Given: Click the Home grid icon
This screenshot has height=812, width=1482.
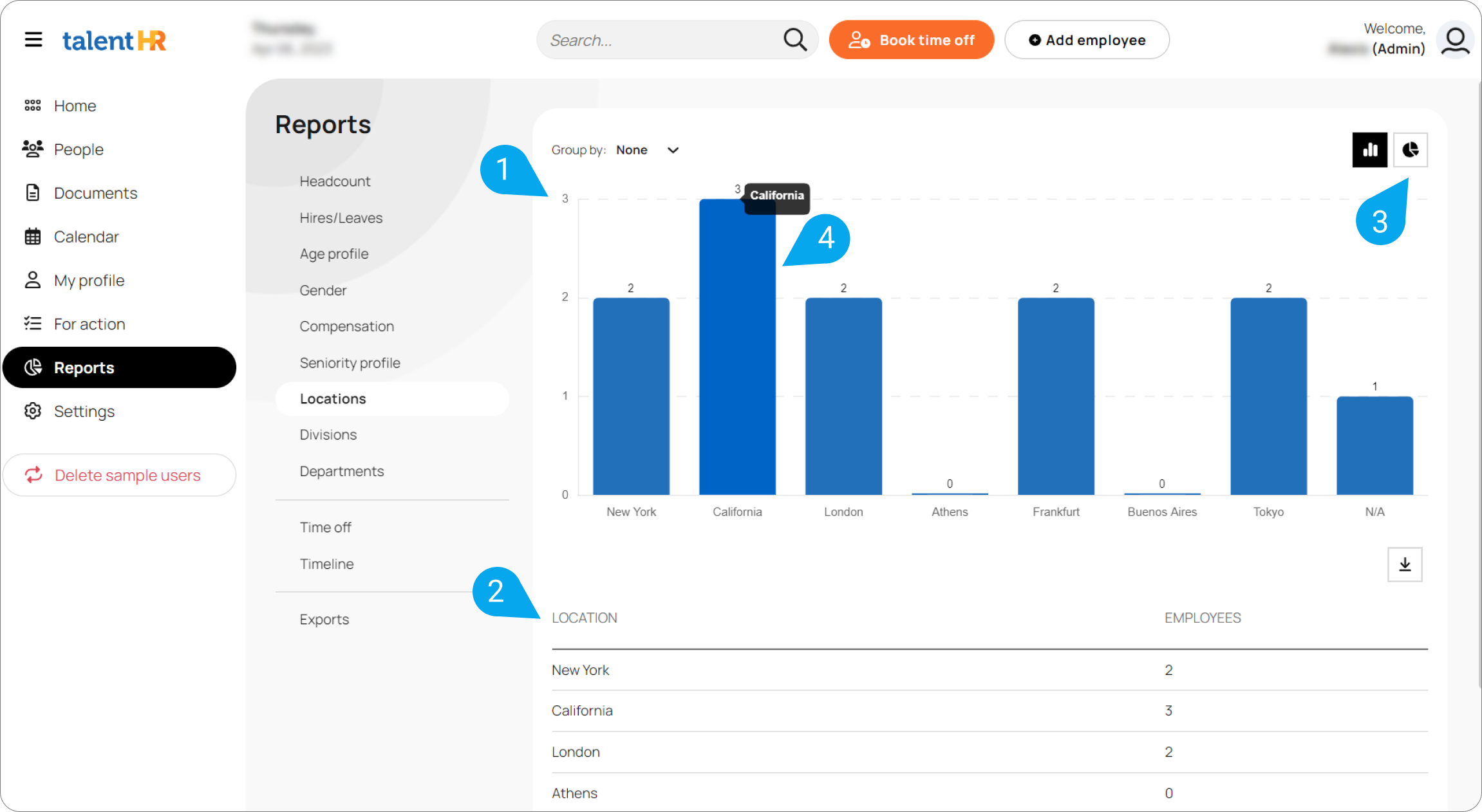Looking at the screenshot, I should coord(33,106).
